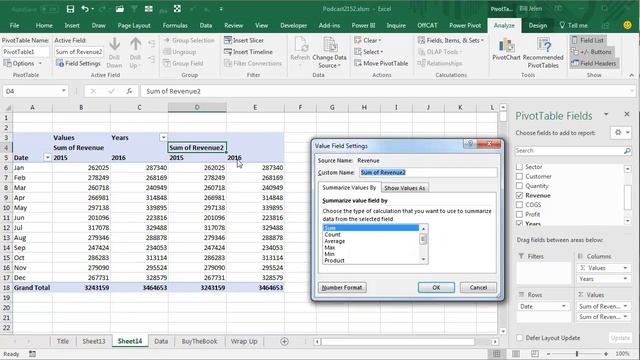640x360 pixels.
Task: Click the PivotTable Fields search box
Action: [569, 151]
